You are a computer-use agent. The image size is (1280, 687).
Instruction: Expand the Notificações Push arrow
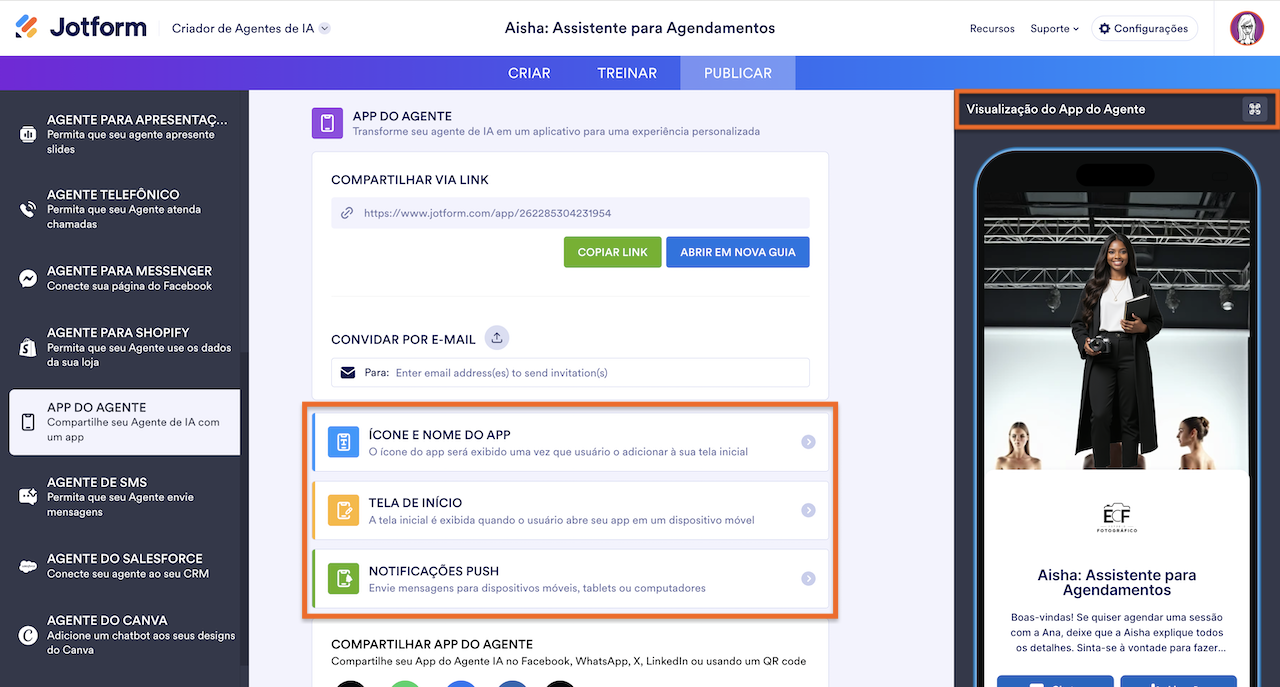point(808,578)
